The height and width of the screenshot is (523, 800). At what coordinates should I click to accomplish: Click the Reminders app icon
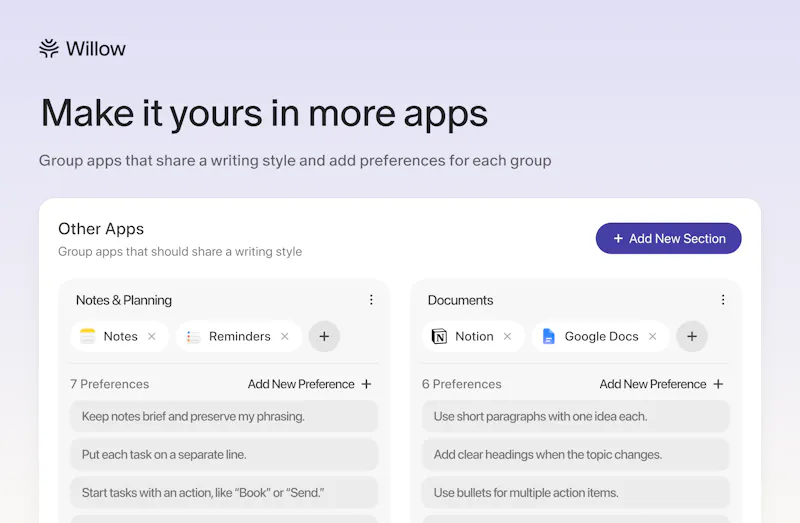(x=193, y=336)
